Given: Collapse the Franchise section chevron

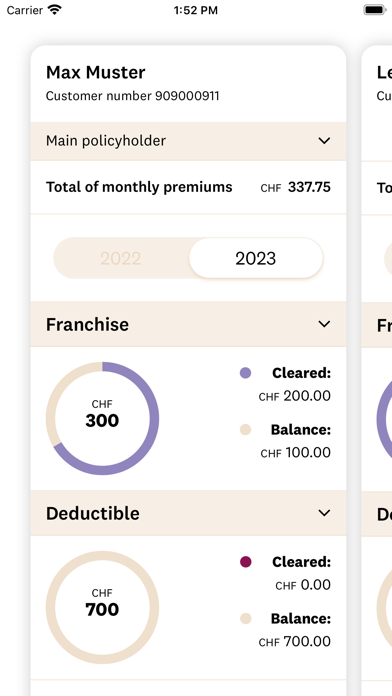Looking at the screenshot, I should click(325, 324).
